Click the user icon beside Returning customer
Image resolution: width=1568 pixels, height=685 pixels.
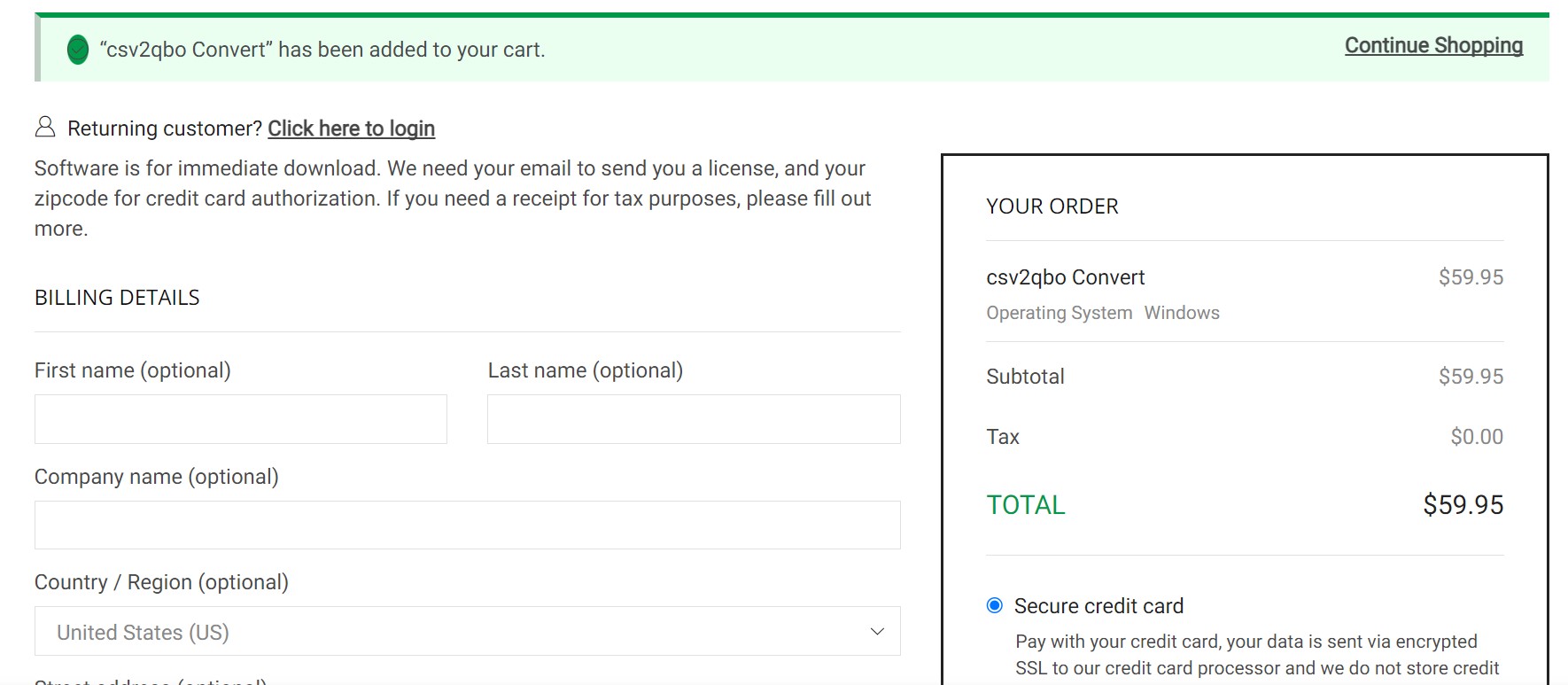(45, 128)
